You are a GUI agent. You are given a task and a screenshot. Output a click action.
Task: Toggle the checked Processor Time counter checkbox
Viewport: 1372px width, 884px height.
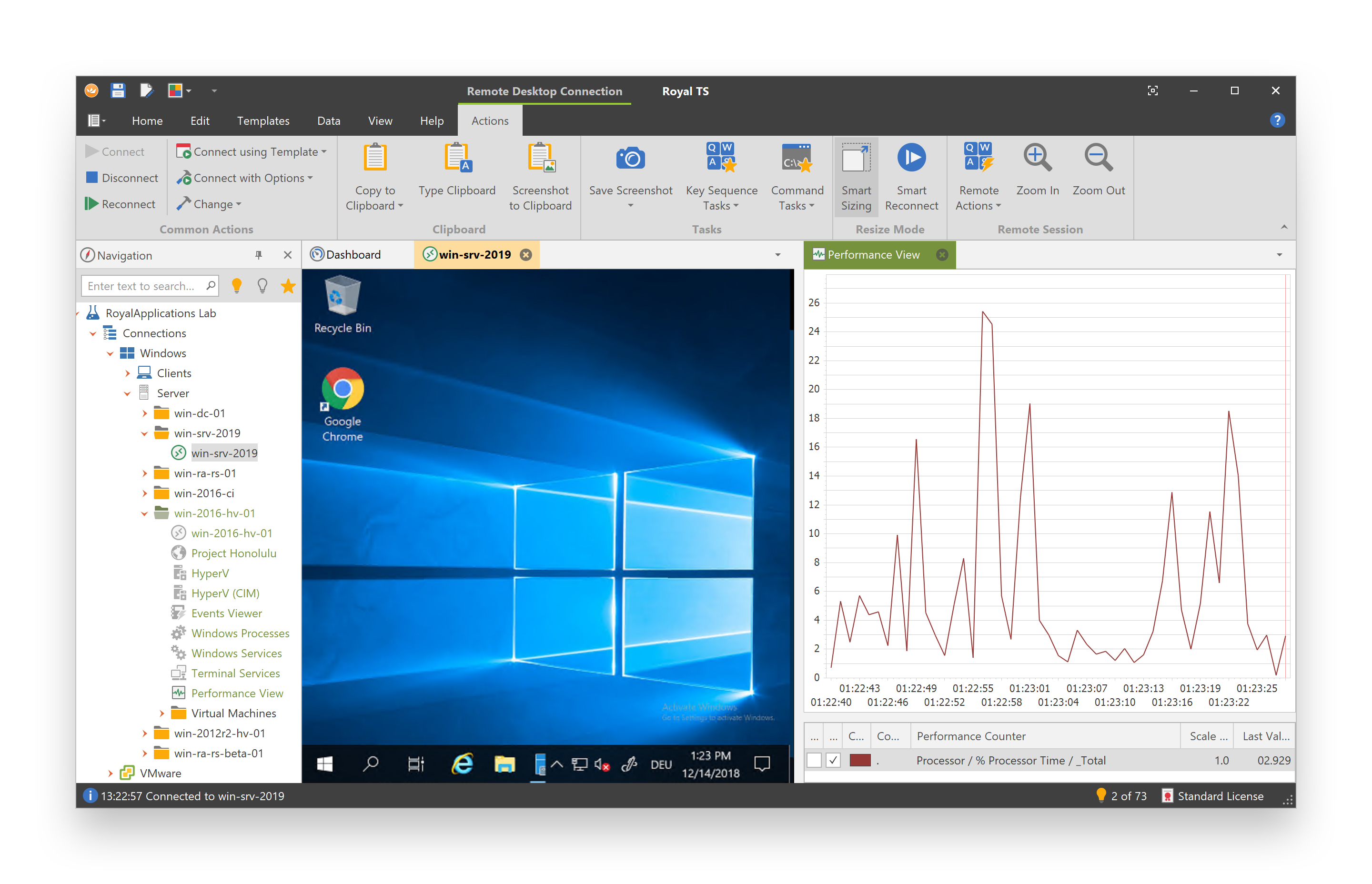click(x=832, y=760)
